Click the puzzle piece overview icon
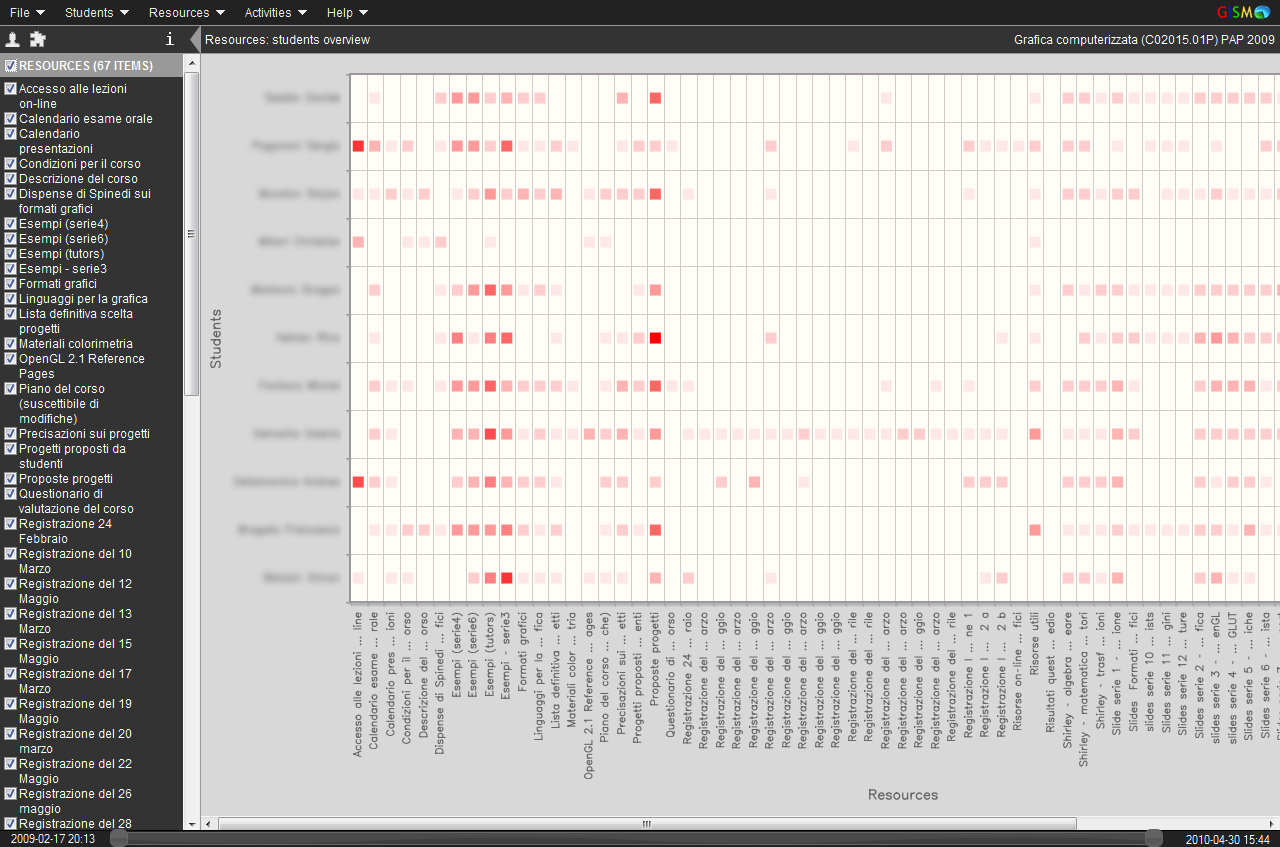The height and width of the screenshot is (847, 1280). point(38,40)
